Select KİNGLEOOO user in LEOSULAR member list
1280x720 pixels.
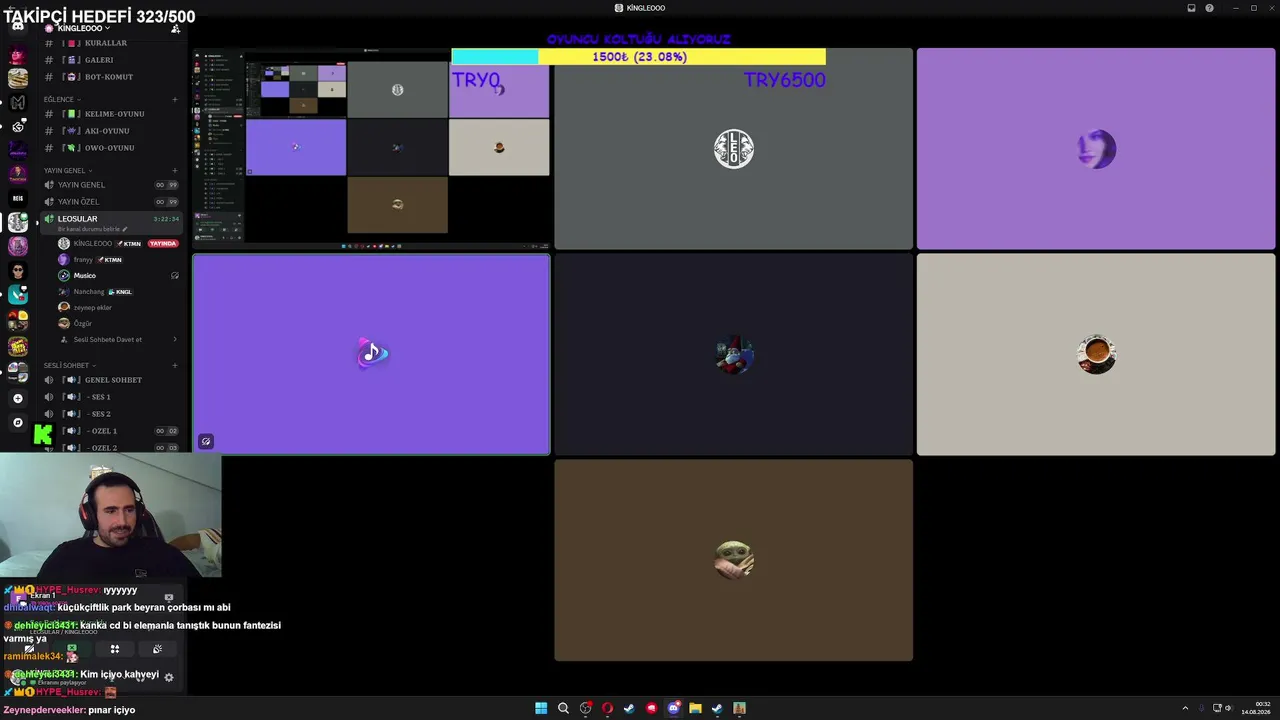(x=118, y=244)
